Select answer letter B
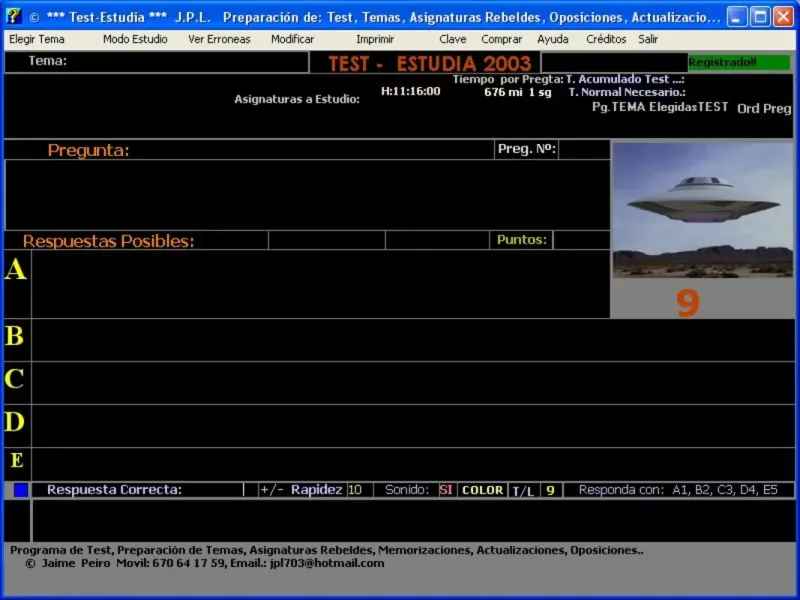800x600 pixels. [x=15, y=336]
